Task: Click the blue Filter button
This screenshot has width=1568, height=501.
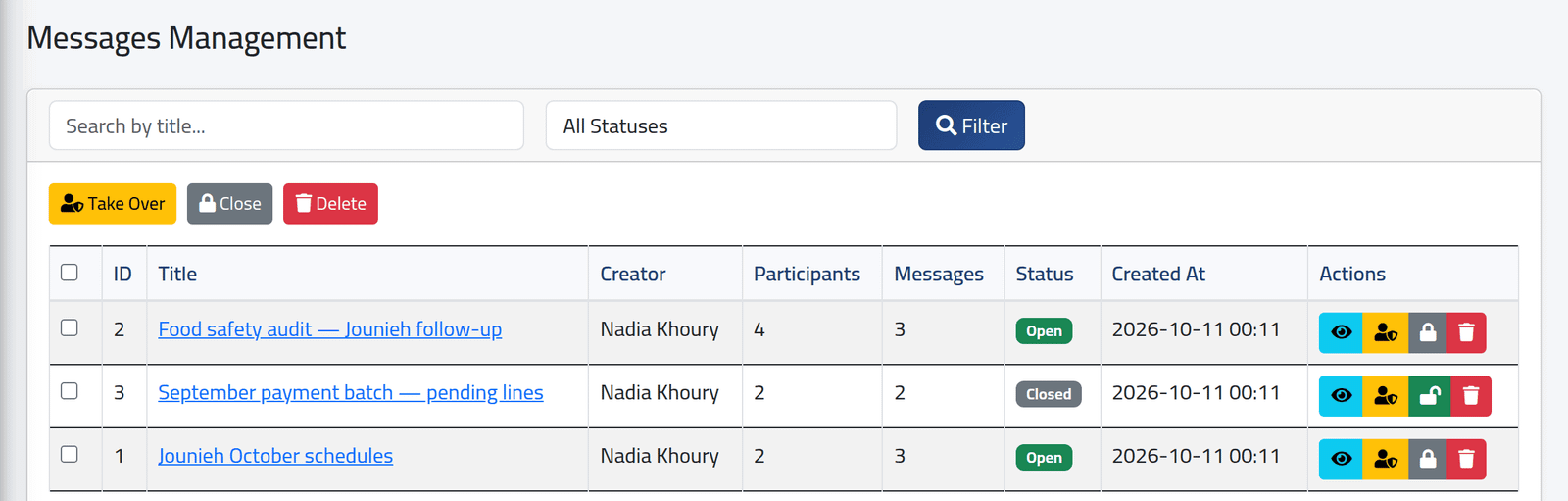Action: [x=971, y=125]
